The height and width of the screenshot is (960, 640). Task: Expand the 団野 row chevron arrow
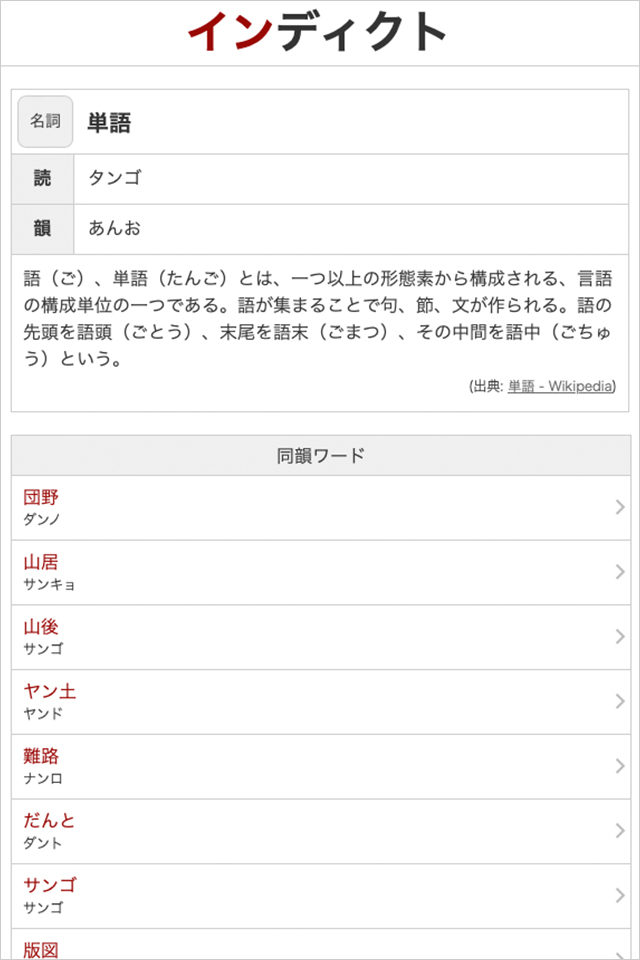pos(620,508)
